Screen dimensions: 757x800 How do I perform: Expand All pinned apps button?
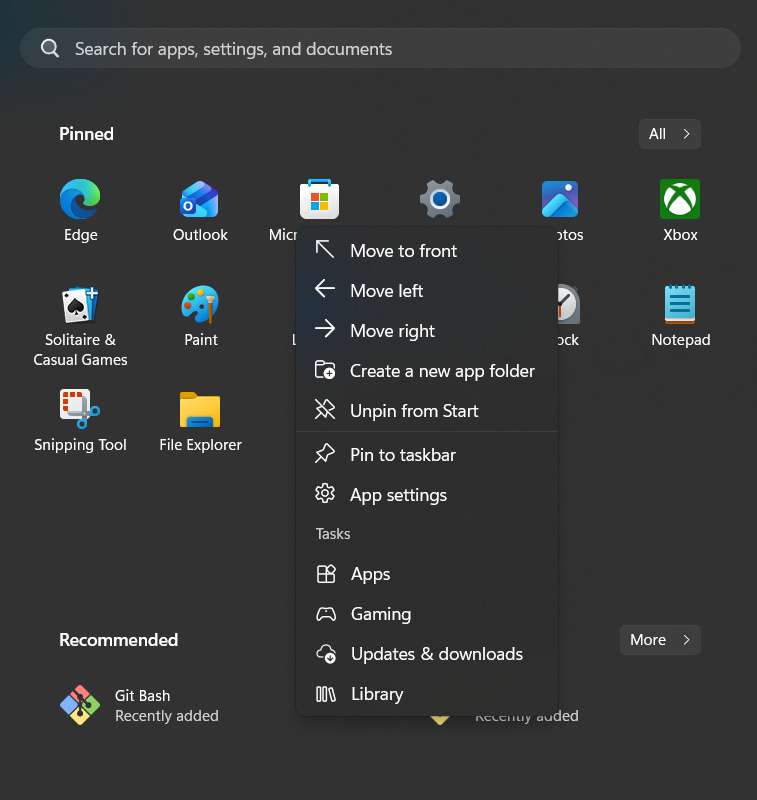coord(669,134)
